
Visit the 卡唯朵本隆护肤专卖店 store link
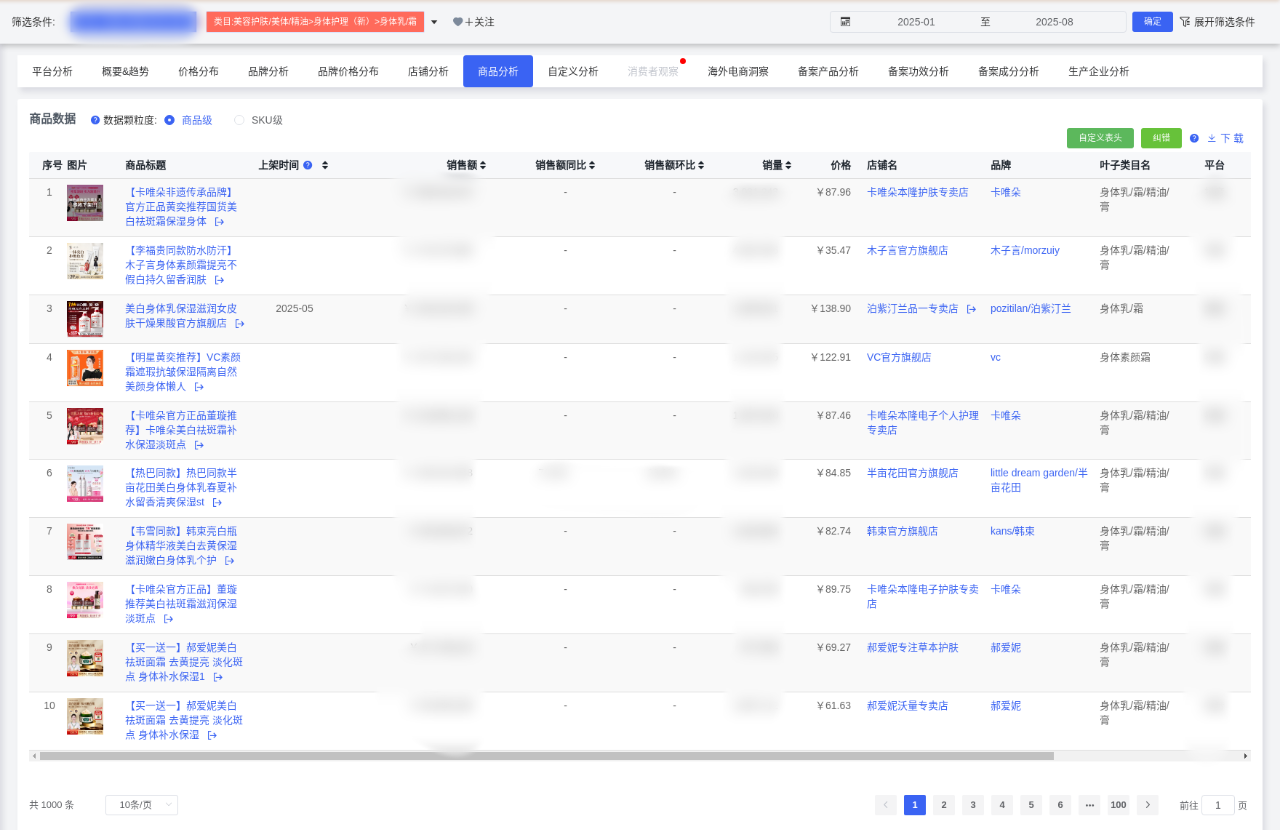[x=917, y=191]
